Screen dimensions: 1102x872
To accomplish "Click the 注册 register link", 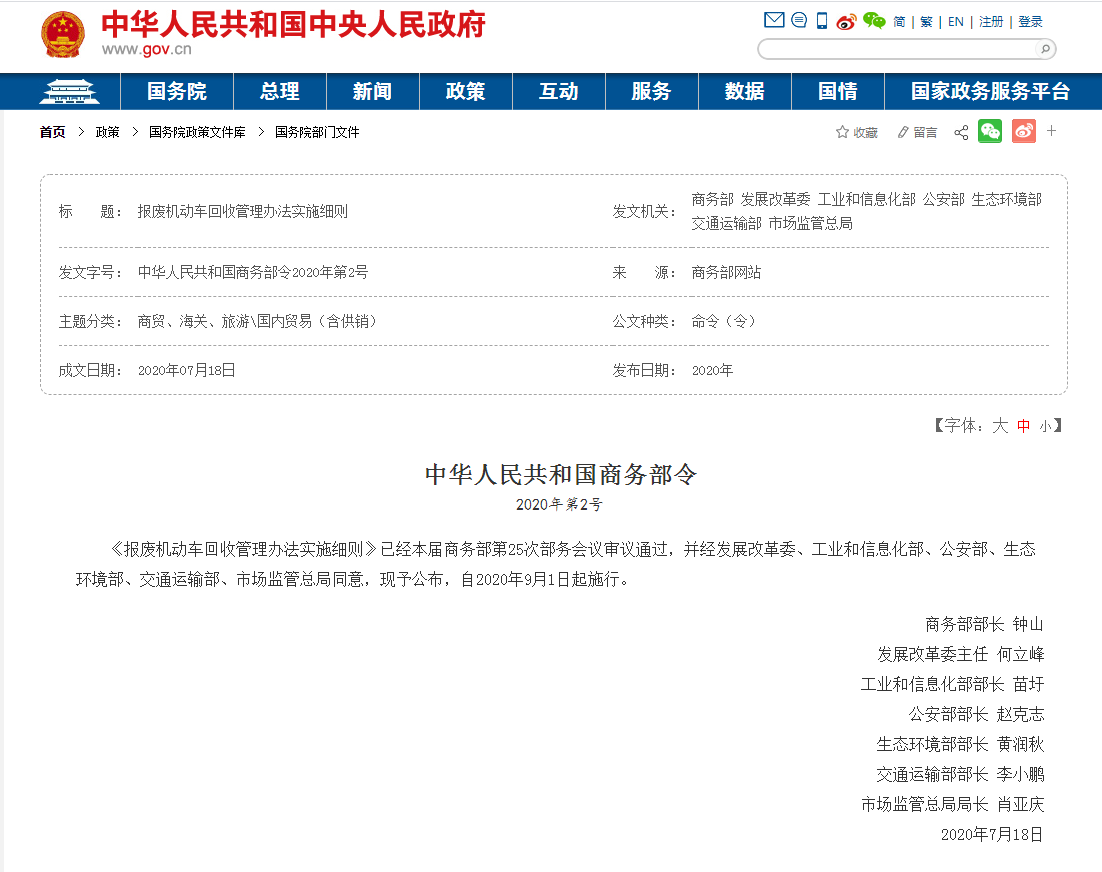I will point(991,22).
